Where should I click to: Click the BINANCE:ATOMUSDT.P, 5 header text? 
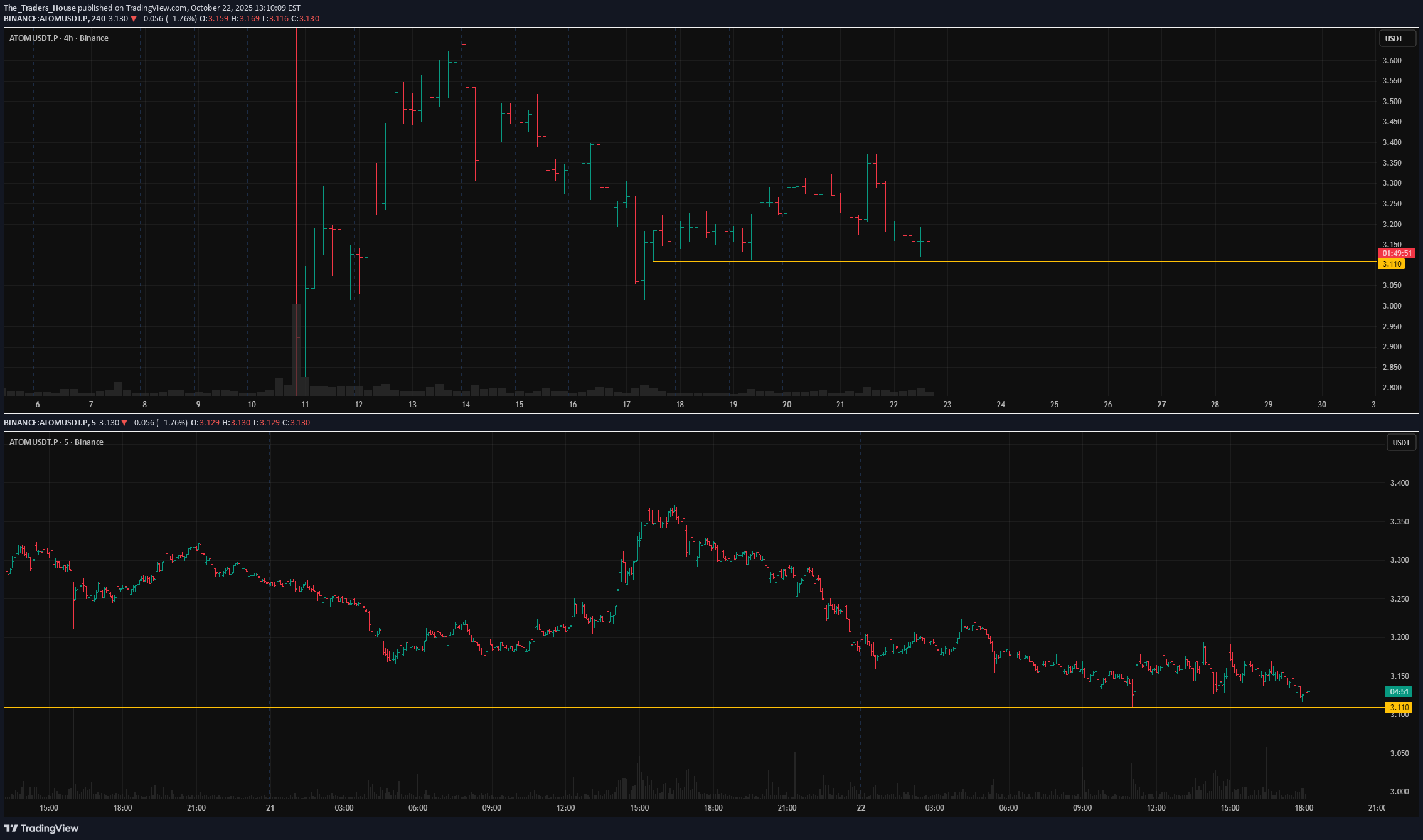pyautogui.click(x=50, y=423)
